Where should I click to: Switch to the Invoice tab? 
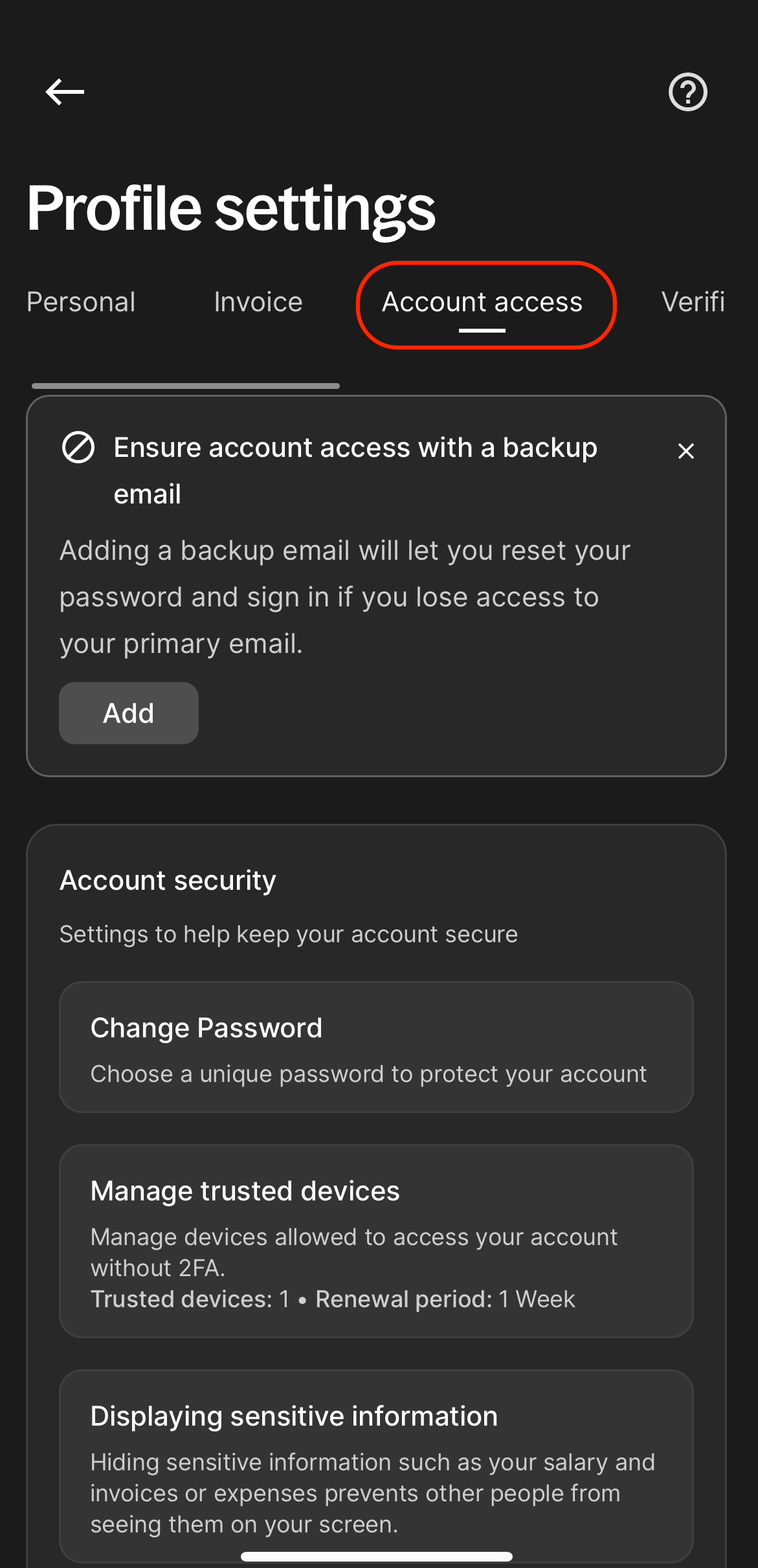(x=258, y=302)
